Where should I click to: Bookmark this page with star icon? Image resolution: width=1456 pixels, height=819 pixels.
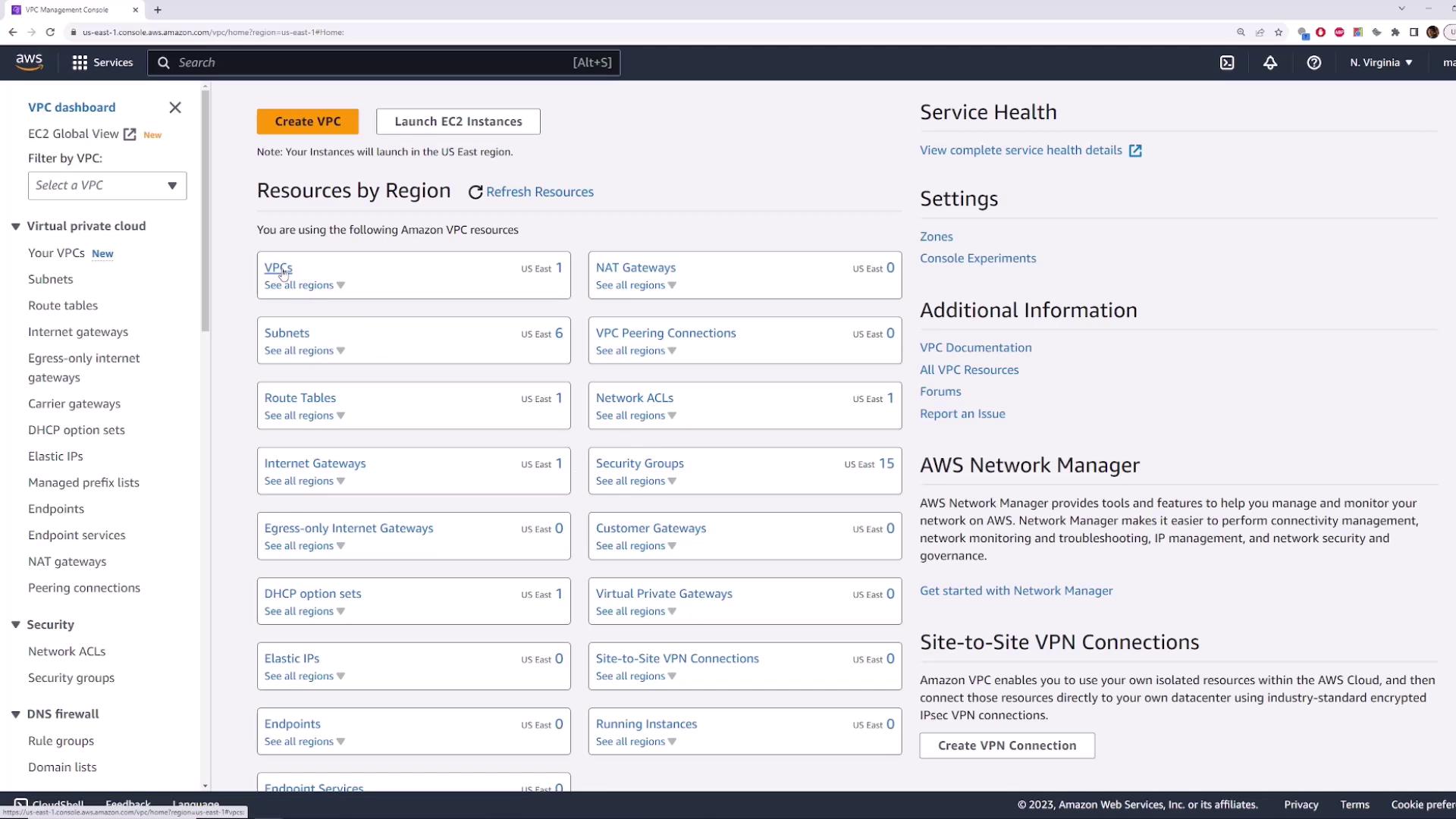tap(1279, 32)
